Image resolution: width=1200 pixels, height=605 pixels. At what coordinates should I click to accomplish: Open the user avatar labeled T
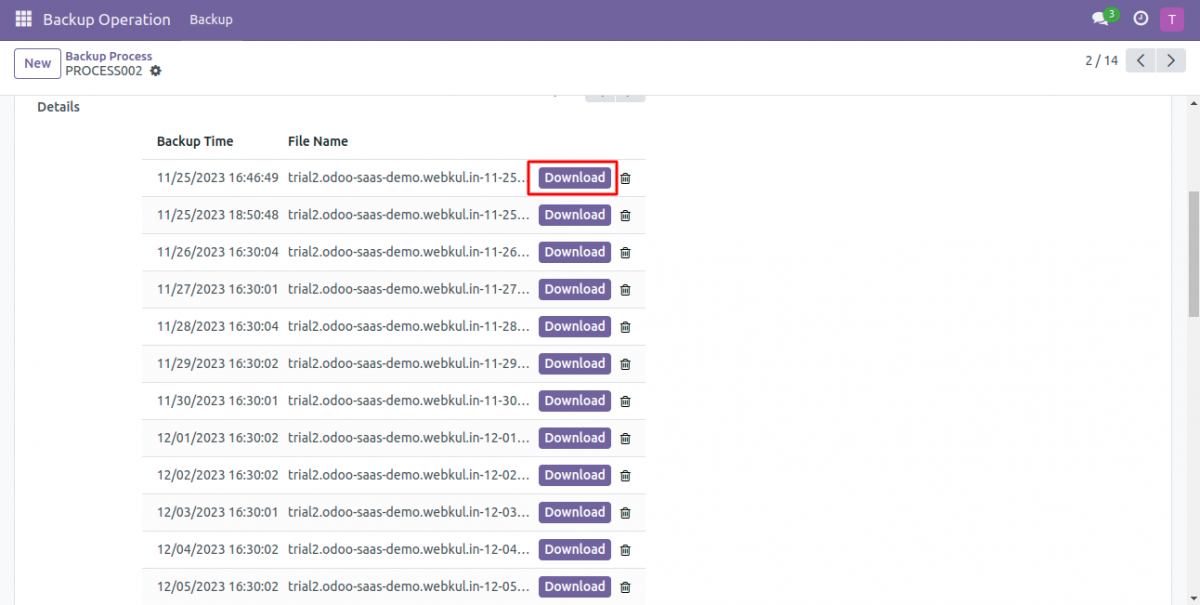1171,18
